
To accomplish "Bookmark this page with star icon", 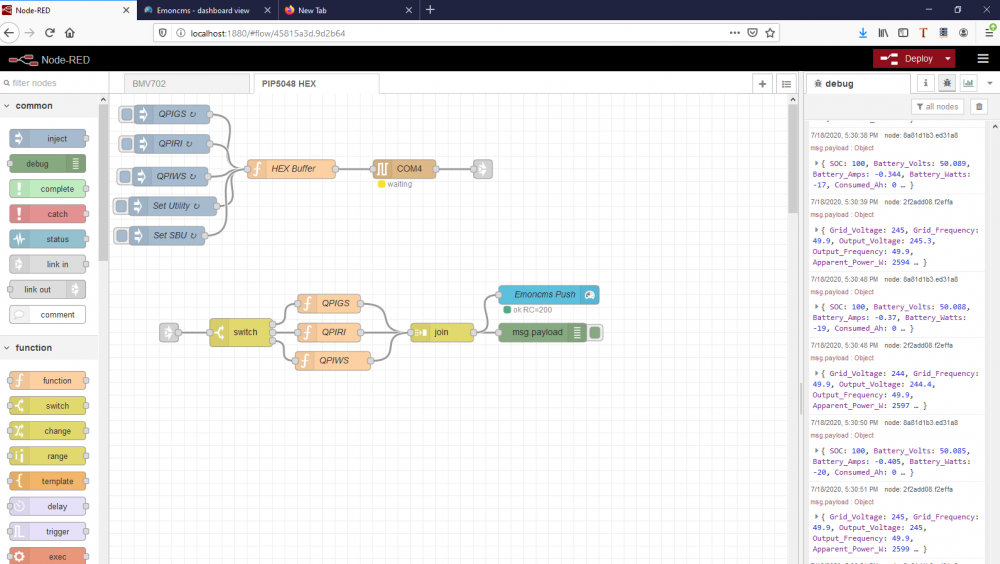I will click(x=770, y=33).
